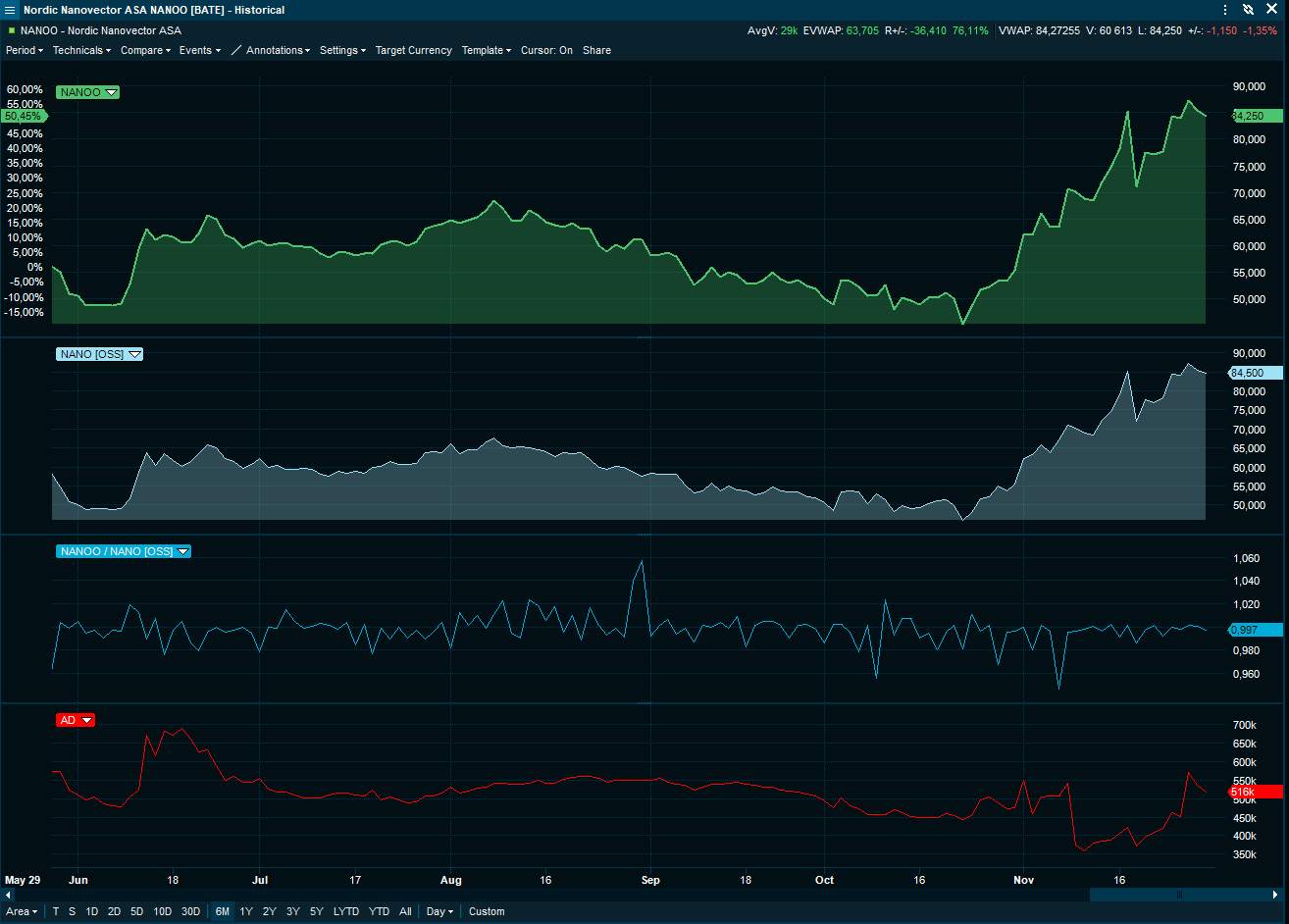
Task: Select the 1Y time range
Action: (x=246, y=911)
